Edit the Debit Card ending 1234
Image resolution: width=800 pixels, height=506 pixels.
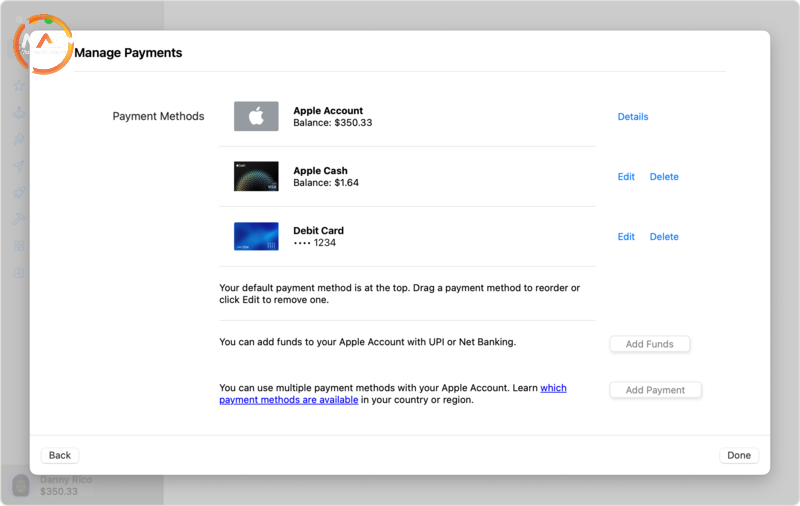(x=626, y=237)
